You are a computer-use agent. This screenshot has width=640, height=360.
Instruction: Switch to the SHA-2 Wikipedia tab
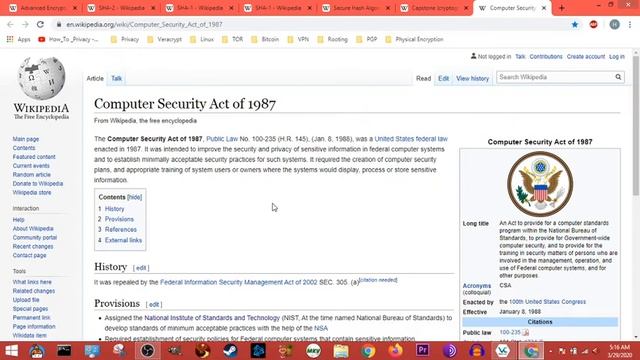(x=121, y=8)
